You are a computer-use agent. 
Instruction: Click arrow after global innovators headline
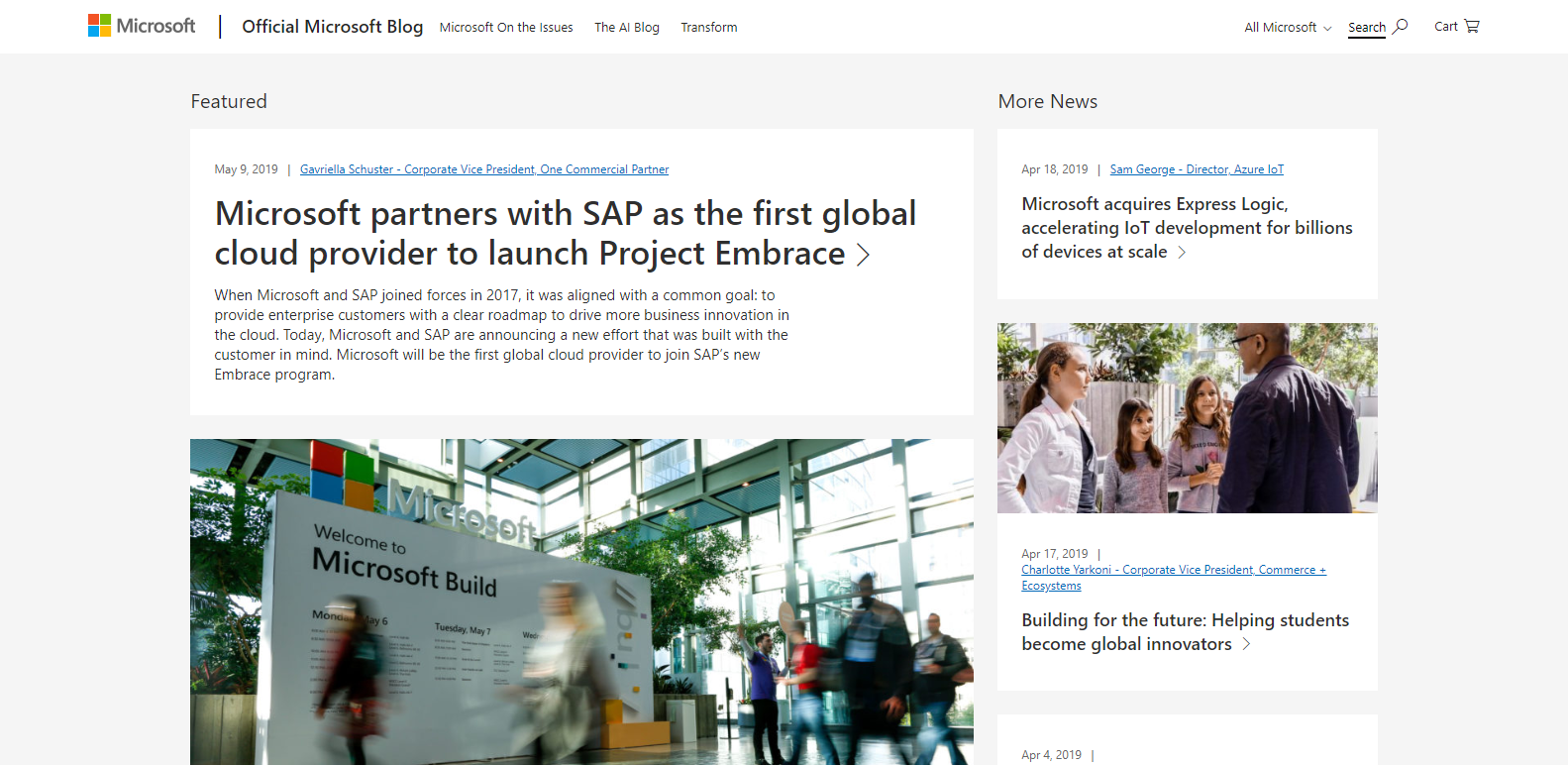click(x=1246, y=644)
